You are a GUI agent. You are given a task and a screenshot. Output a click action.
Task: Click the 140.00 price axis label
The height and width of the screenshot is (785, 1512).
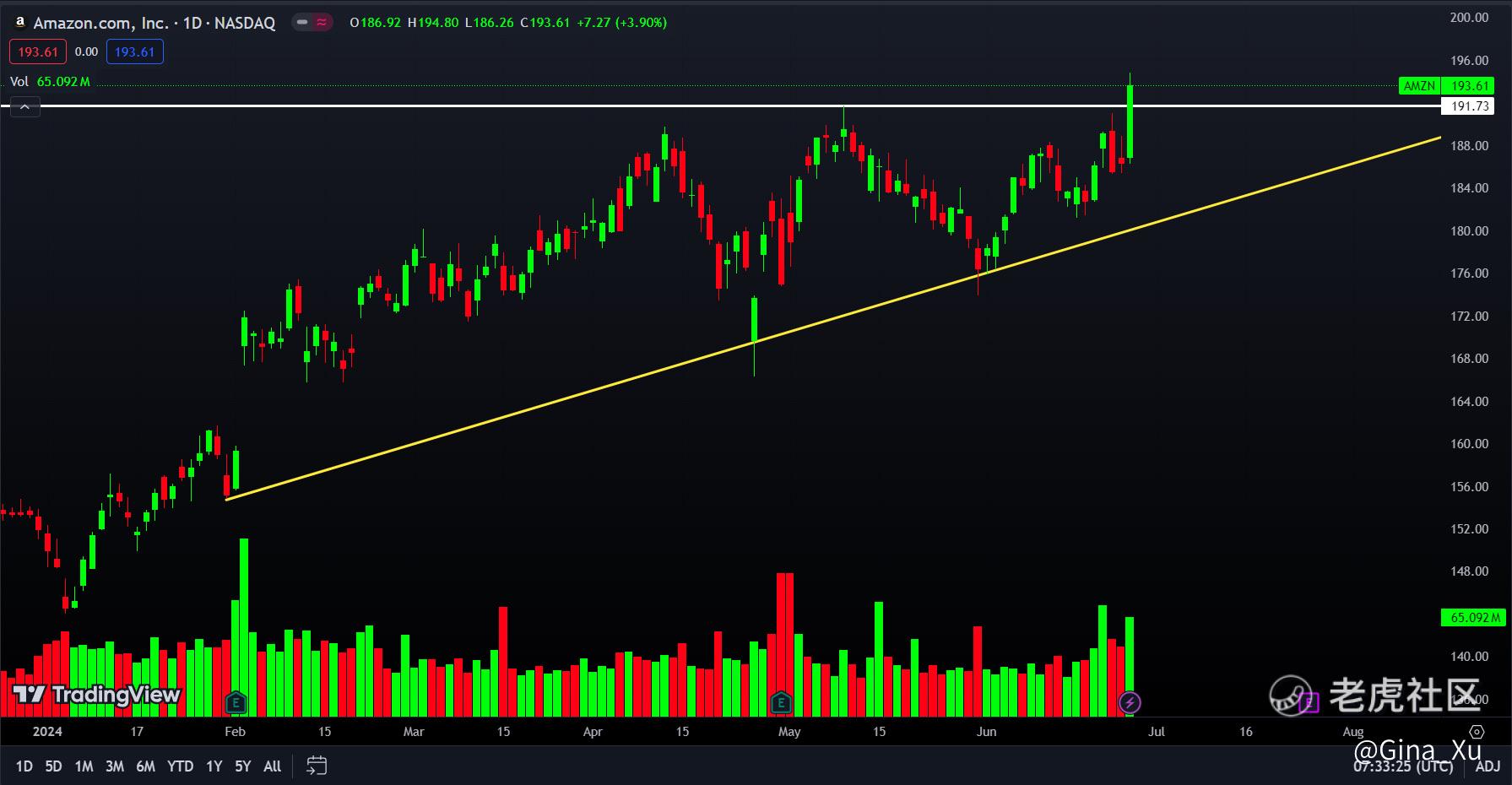pos(1469,657)
